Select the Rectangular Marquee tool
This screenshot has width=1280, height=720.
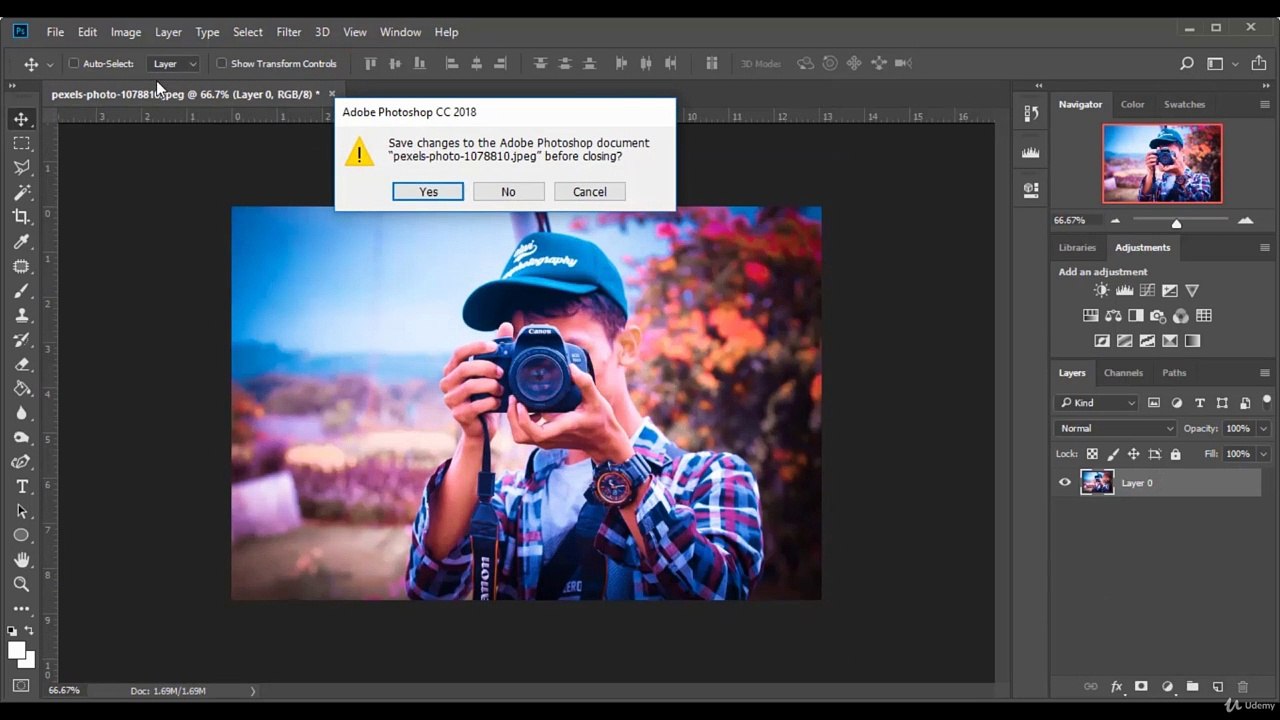[x=22, y=144]
